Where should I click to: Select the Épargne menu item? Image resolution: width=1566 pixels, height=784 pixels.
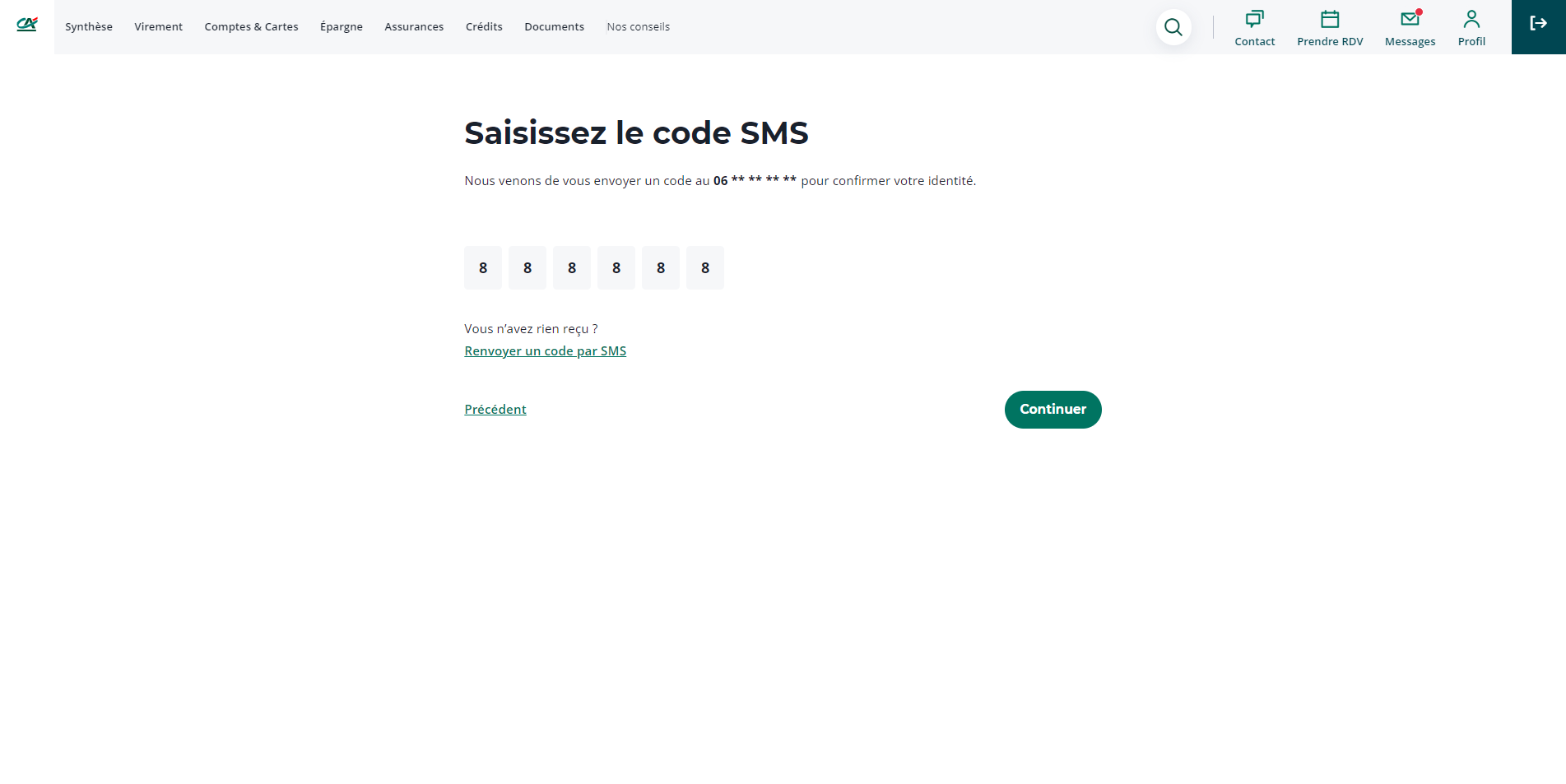click(x=342, y=27)
